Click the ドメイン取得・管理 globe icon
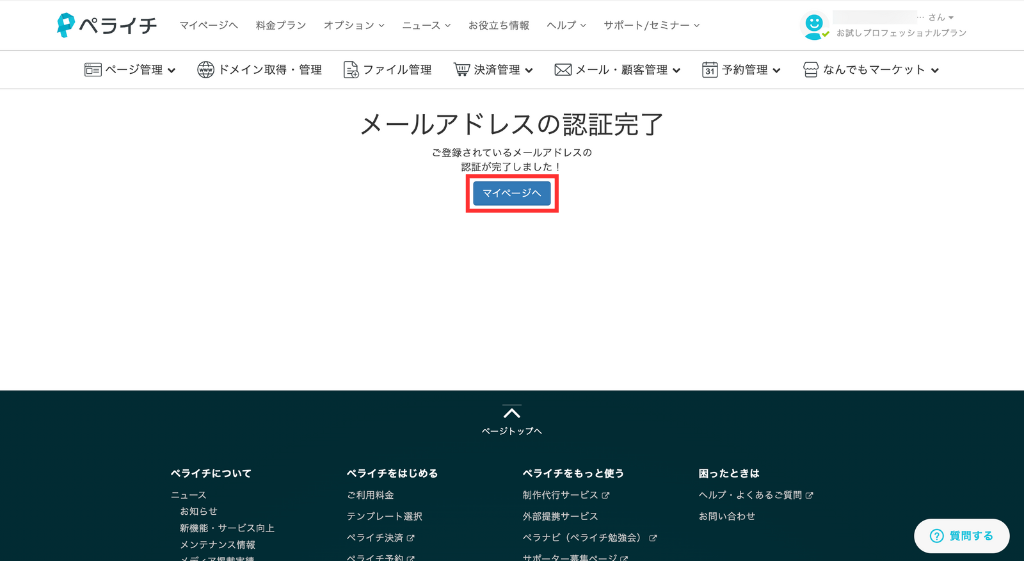1024x561 pixels. tap(206, 70)
